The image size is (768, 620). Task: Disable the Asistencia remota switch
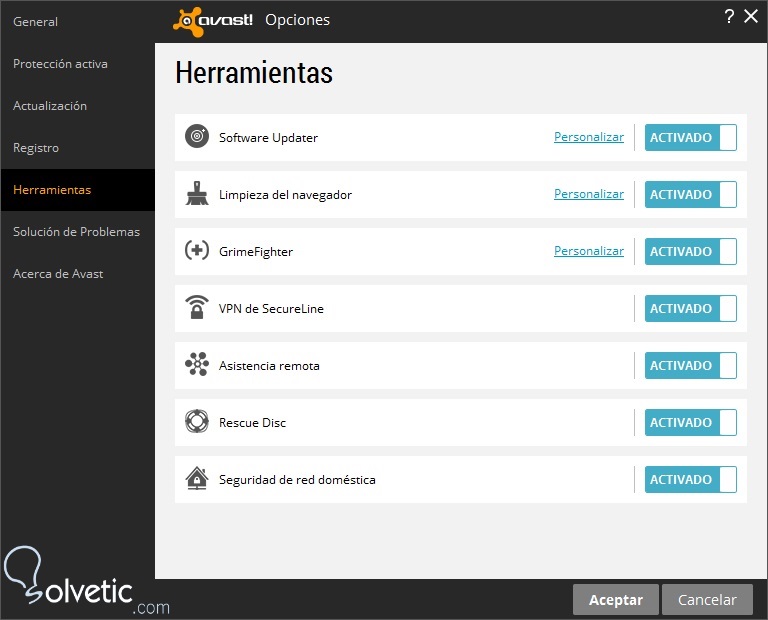(x=691, y=365)
